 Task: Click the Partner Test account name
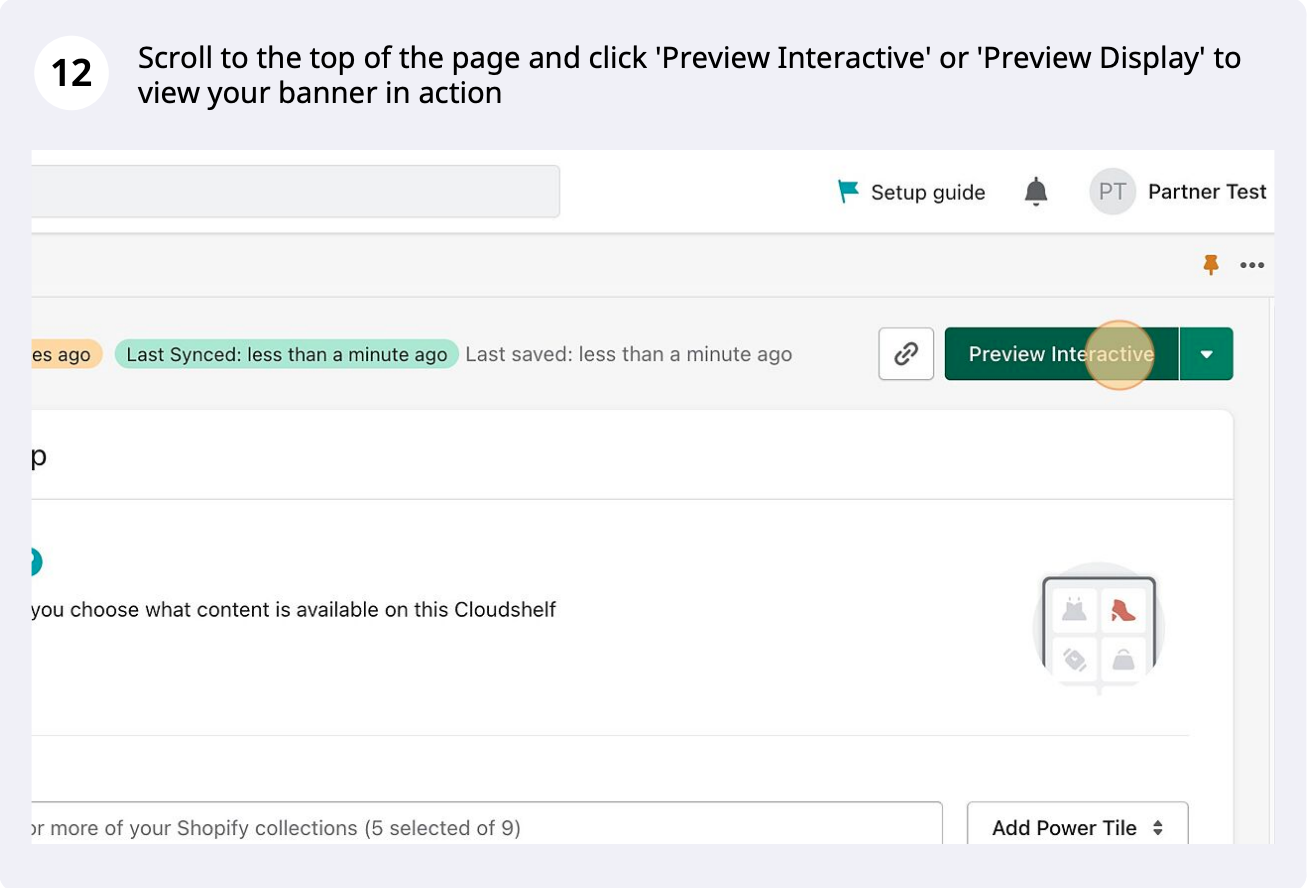[x=1207, y=192]
